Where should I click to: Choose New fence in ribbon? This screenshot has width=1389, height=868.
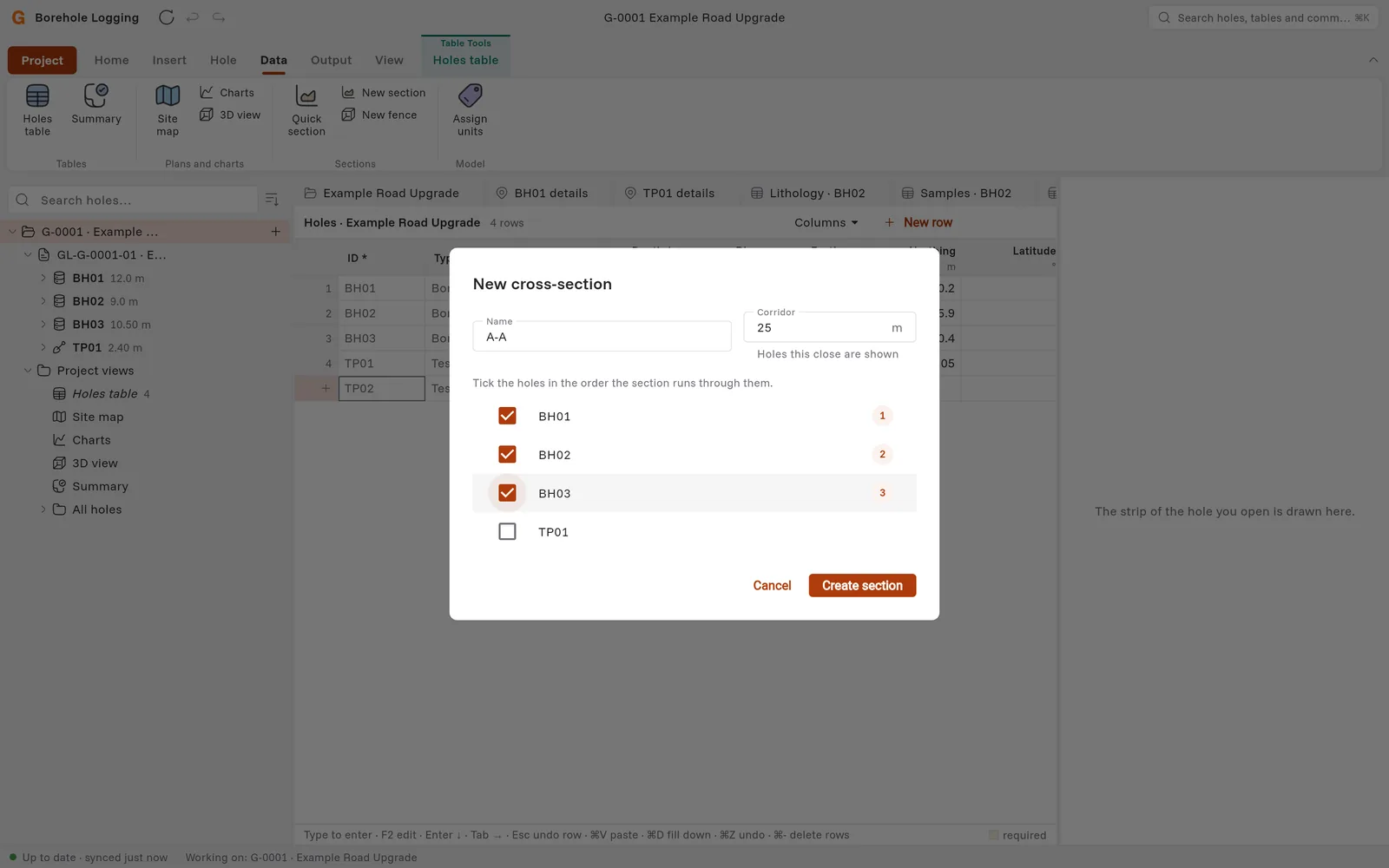pos(379,115)
